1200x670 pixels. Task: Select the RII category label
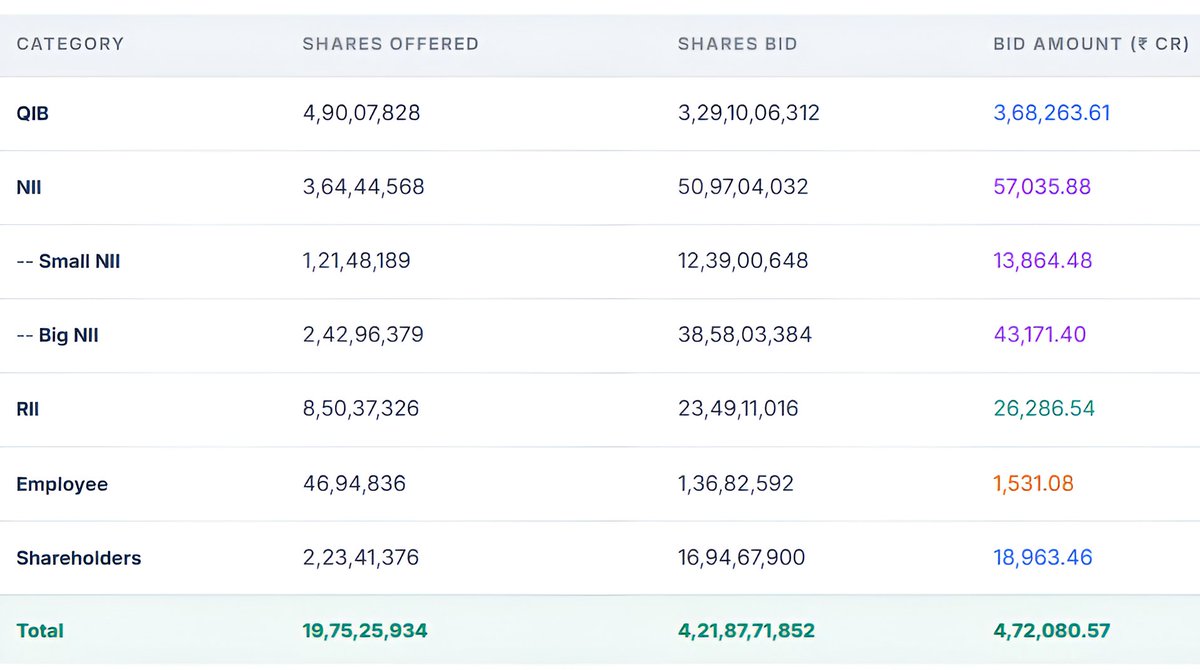point(28,409)
